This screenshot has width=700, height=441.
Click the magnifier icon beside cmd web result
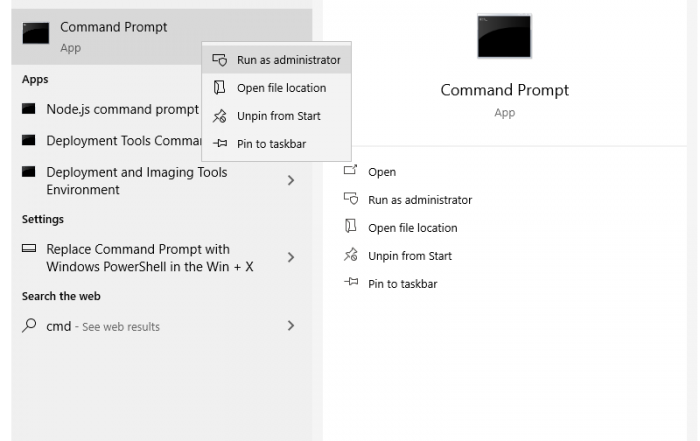[x=29, y=325]
